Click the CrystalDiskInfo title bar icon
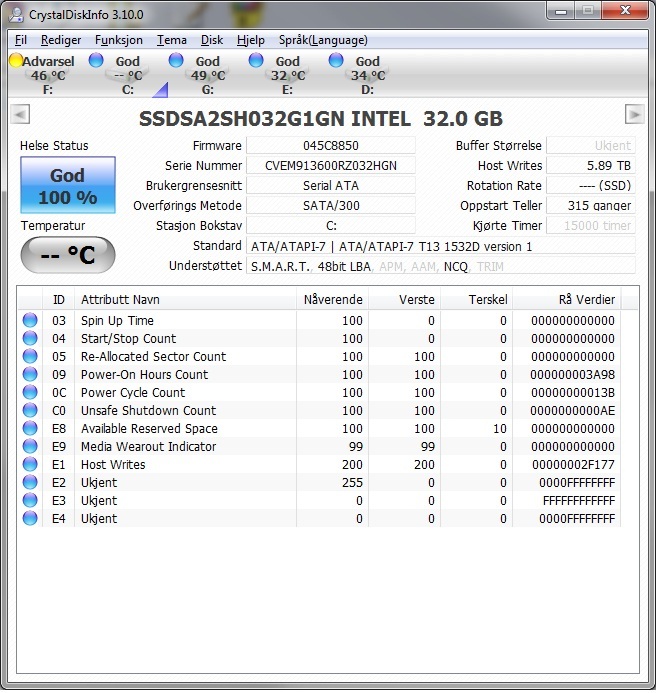658x693 pixels. point(16,15)
